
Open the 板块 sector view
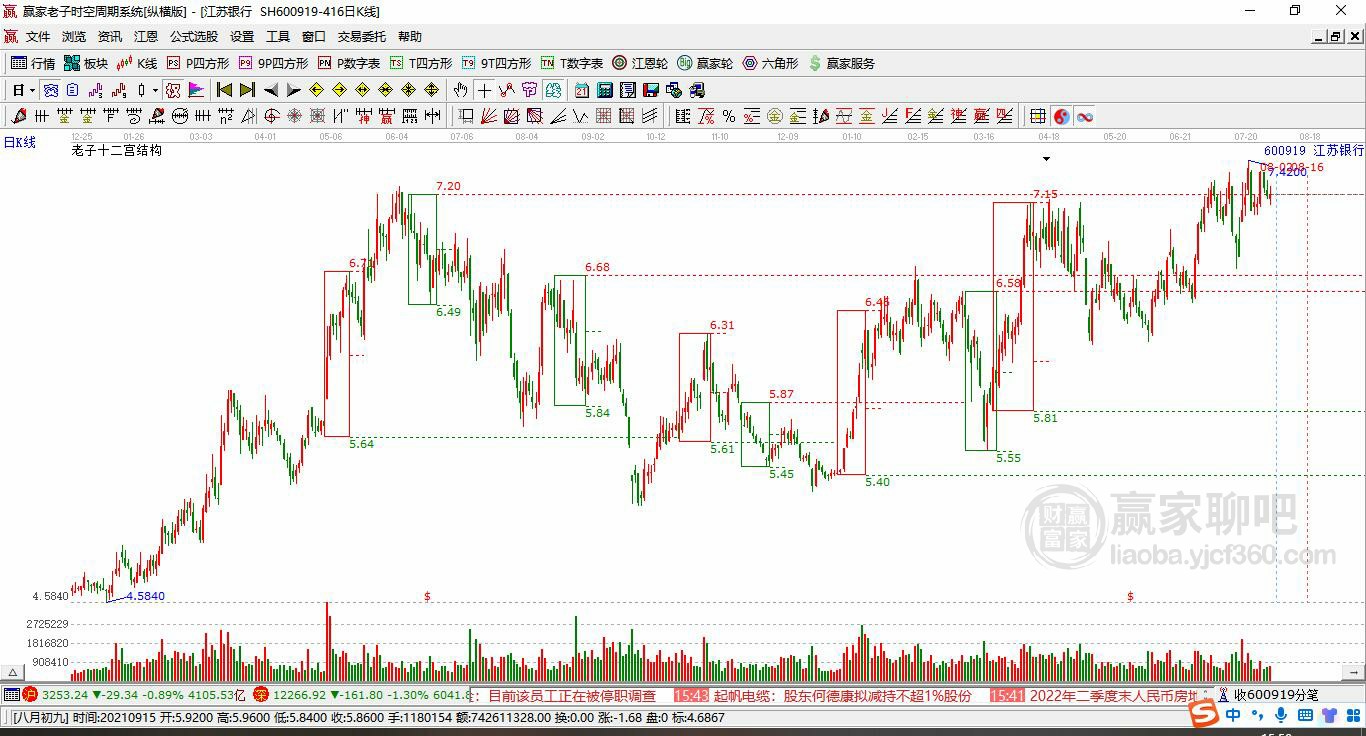coord(86,63)
